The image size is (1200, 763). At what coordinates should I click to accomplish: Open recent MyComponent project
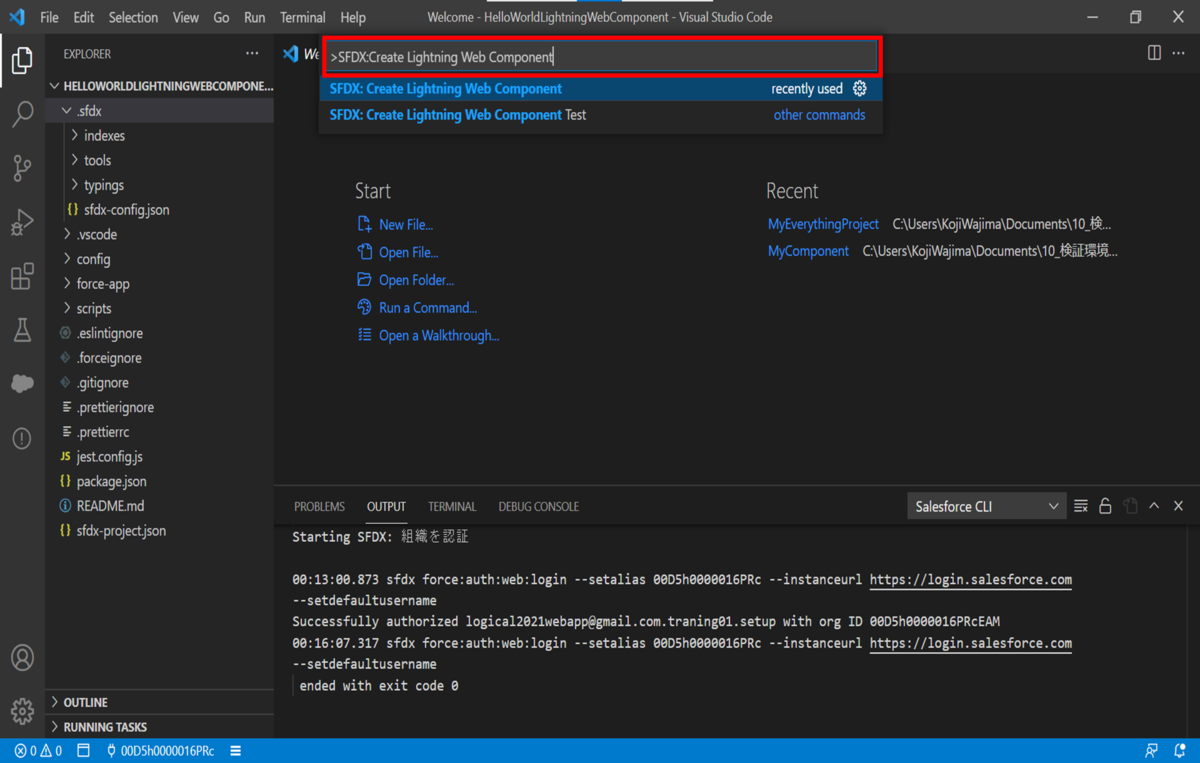[x=808, y=251]
